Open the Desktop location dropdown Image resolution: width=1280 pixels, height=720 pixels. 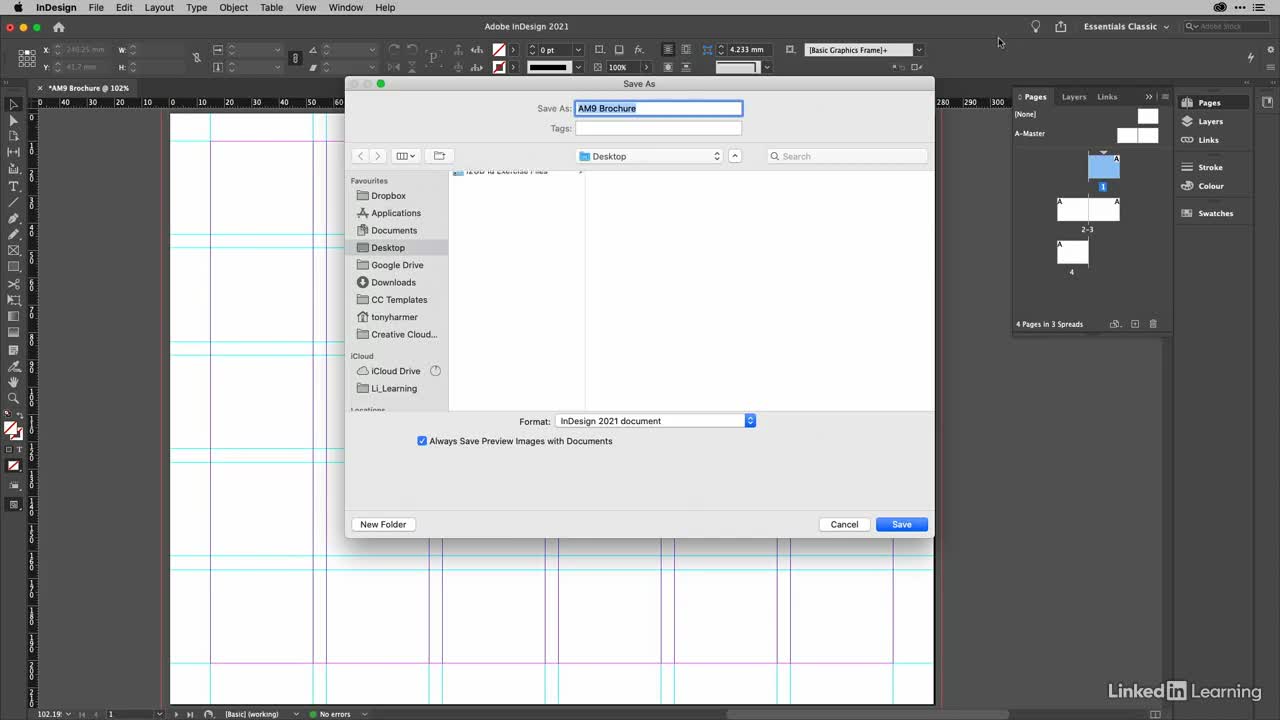[x=650, y=156]
